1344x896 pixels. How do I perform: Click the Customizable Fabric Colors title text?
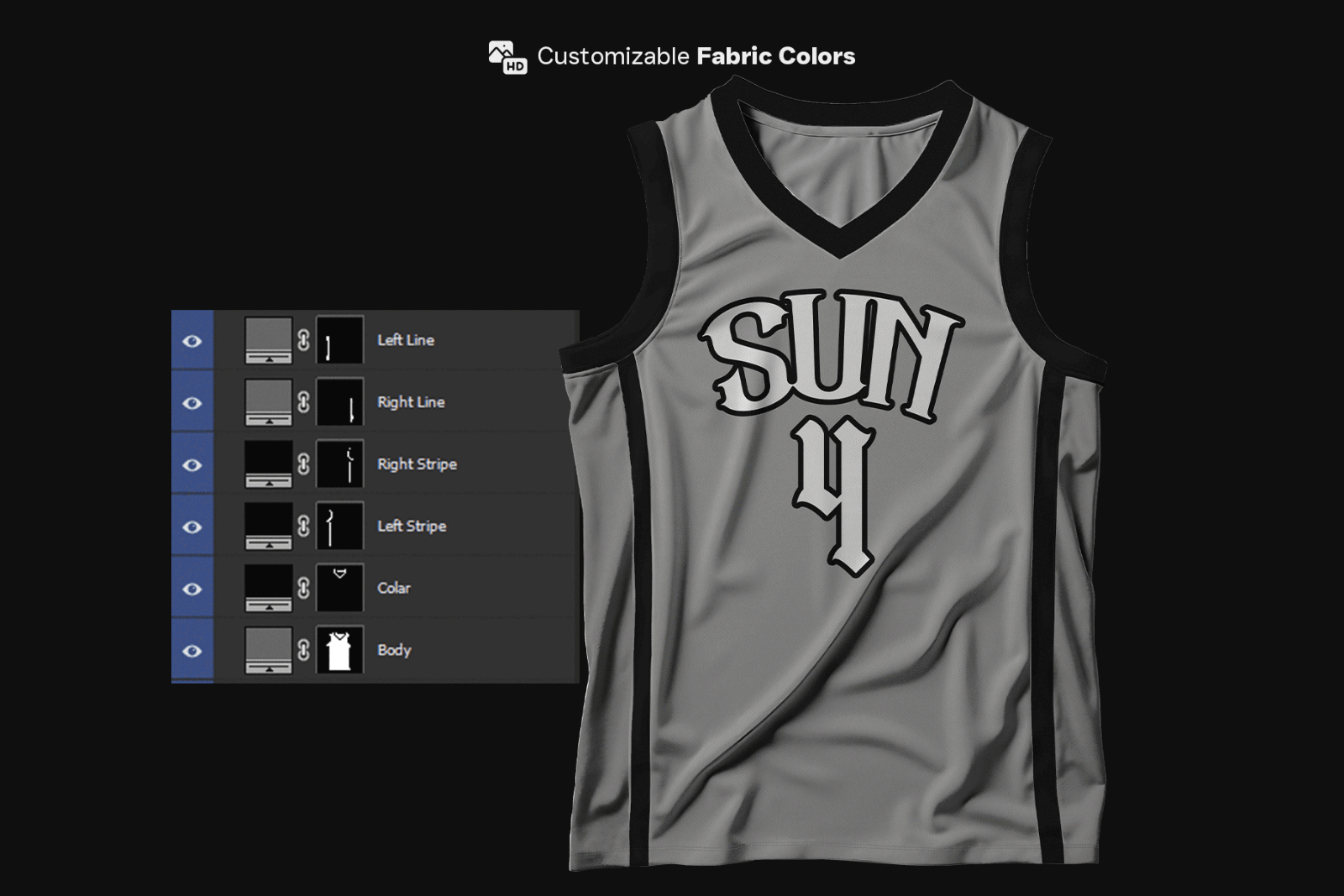click(x=696, y=56)
